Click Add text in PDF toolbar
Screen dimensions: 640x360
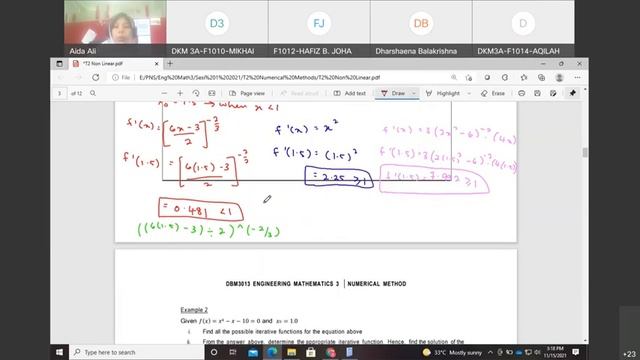point(350,93)
